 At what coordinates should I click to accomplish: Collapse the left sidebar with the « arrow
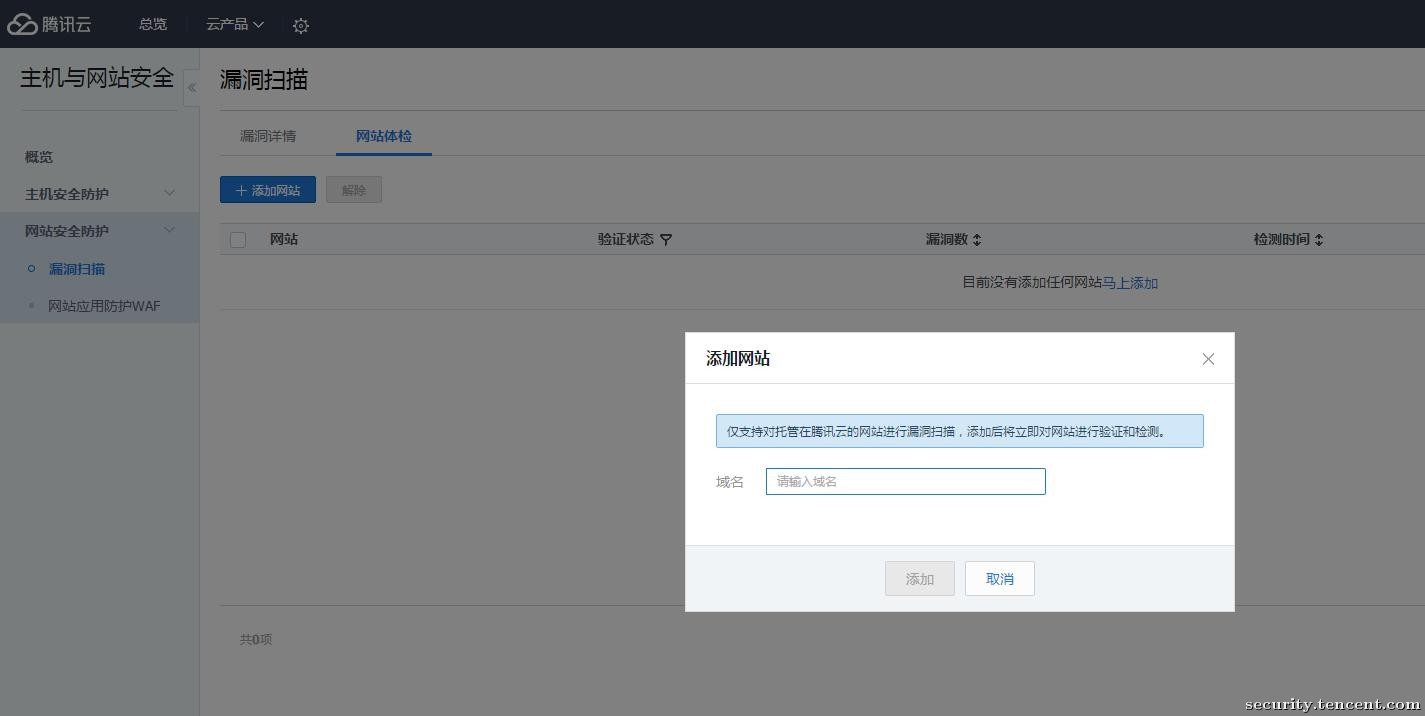(192, 87)
